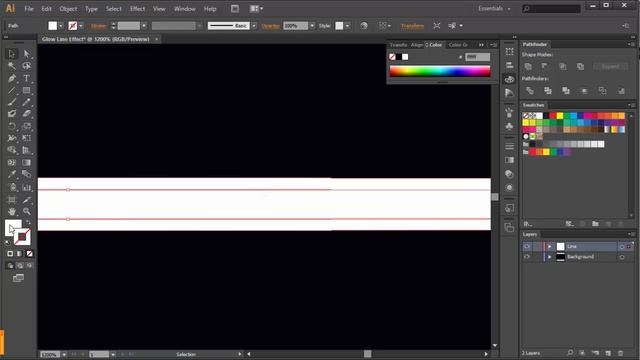This screenshot has width=640, height=360.
Task: Select the Paintbrush tool
Action: (11, 102)
